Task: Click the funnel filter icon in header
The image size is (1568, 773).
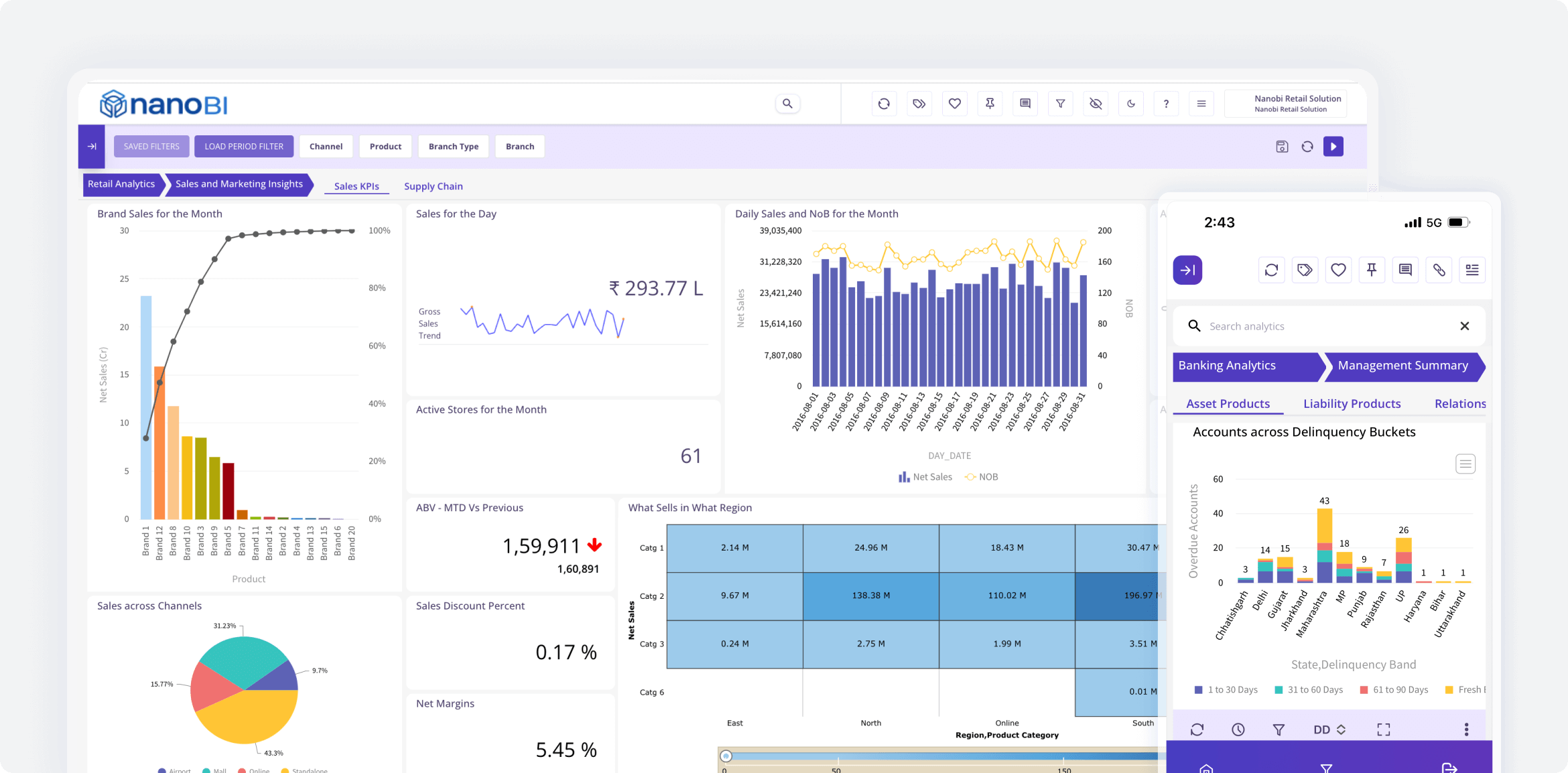Action: [1061, 104]
